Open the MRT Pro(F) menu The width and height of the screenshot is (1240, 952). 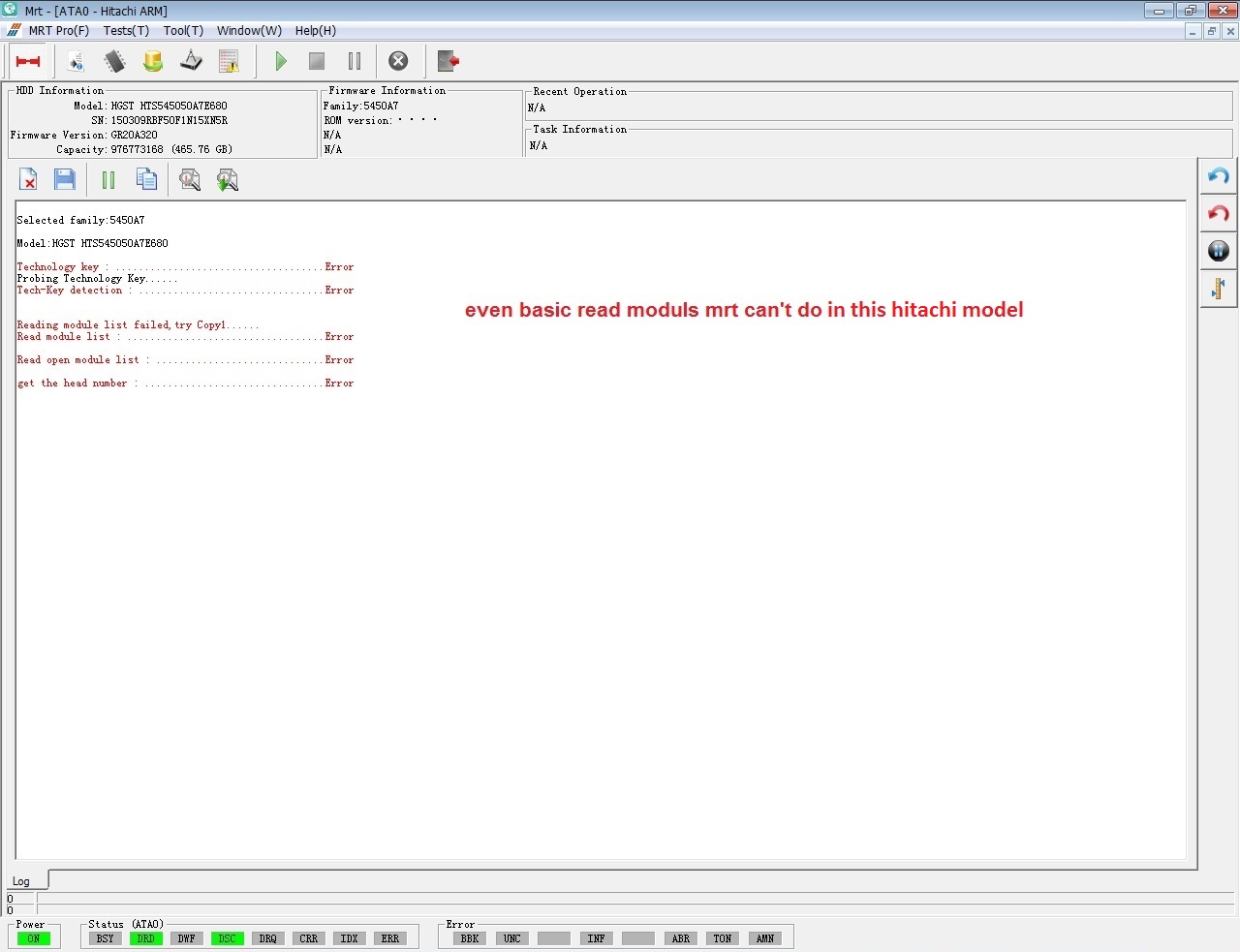(x=58, y=31)
